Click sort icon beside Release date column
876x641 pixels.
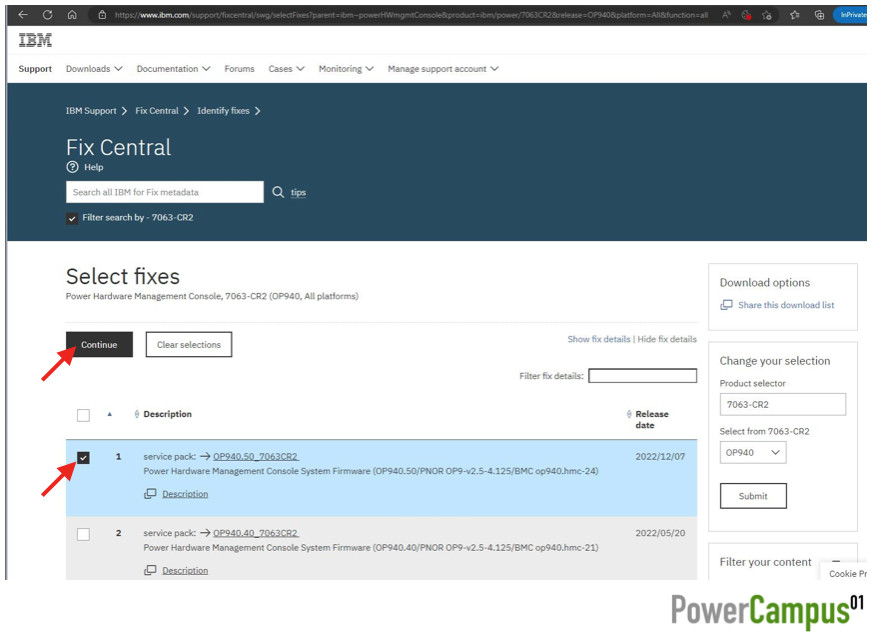coord(629,414)
